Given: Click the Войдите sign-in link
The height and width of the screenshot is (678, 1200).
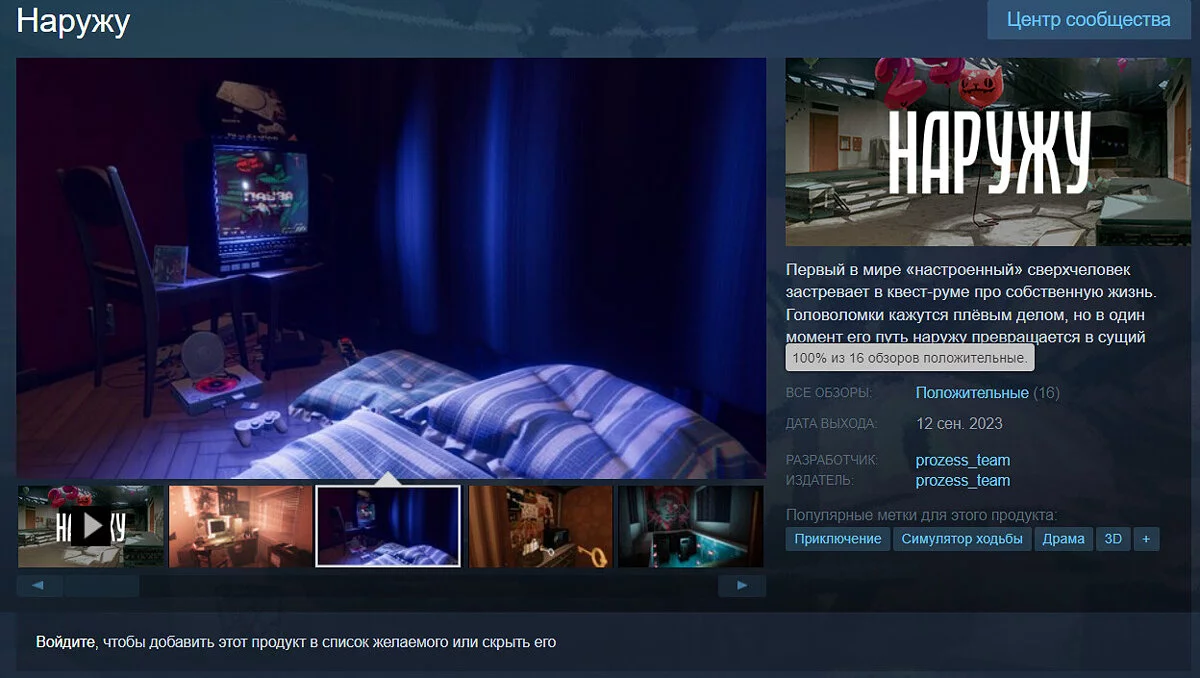Looking at the screenshot, I should point(66,642).
